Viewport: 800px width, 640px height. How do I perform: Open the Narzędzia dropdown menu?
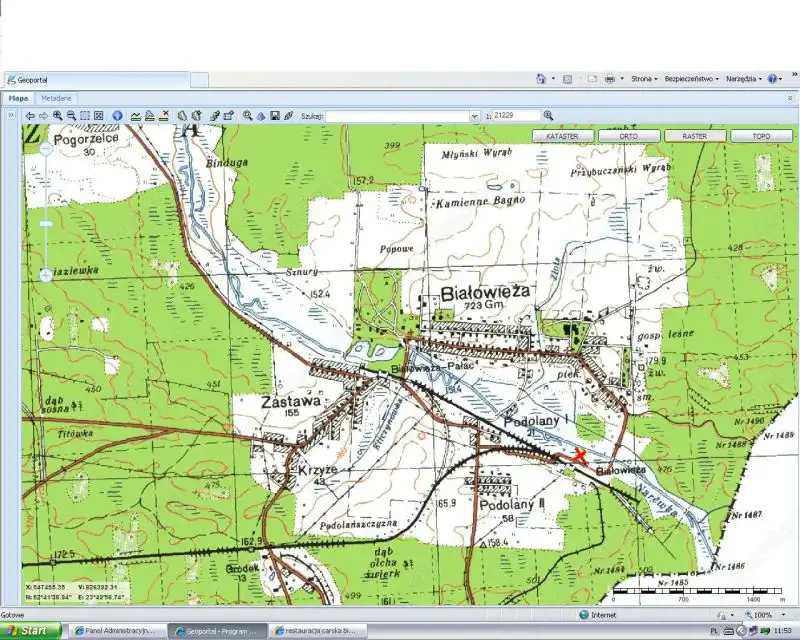click(x=743, y=78)
